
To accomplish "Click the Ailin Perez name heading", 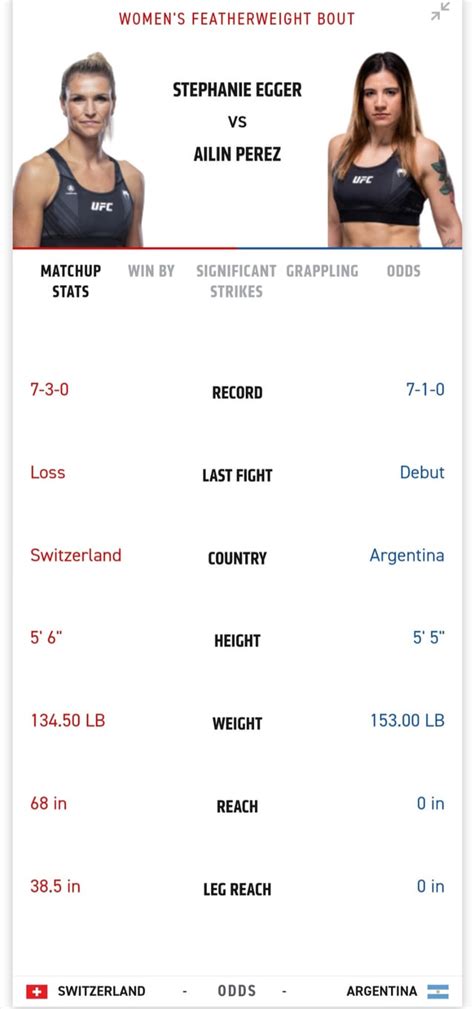I will 237,155.
